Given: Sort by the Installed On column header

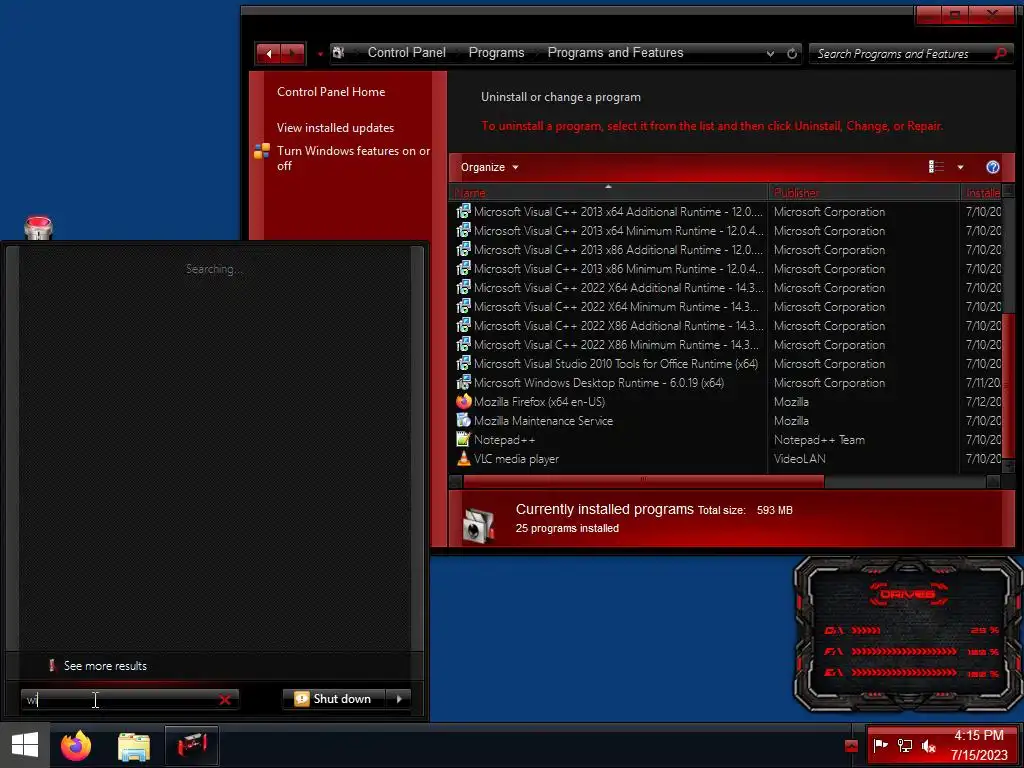Looking at the screenshot, I should click(x=981, y=192).
